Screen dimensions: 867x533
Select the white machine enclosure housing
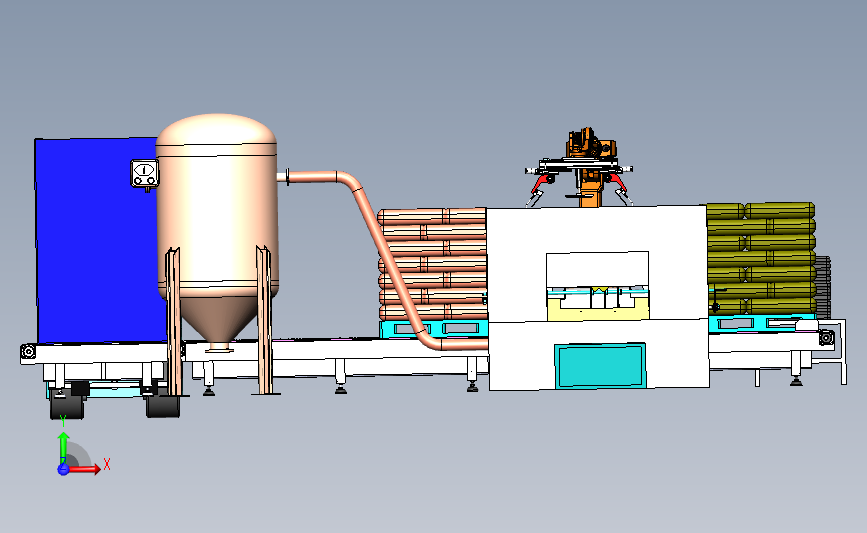(597, 297)
